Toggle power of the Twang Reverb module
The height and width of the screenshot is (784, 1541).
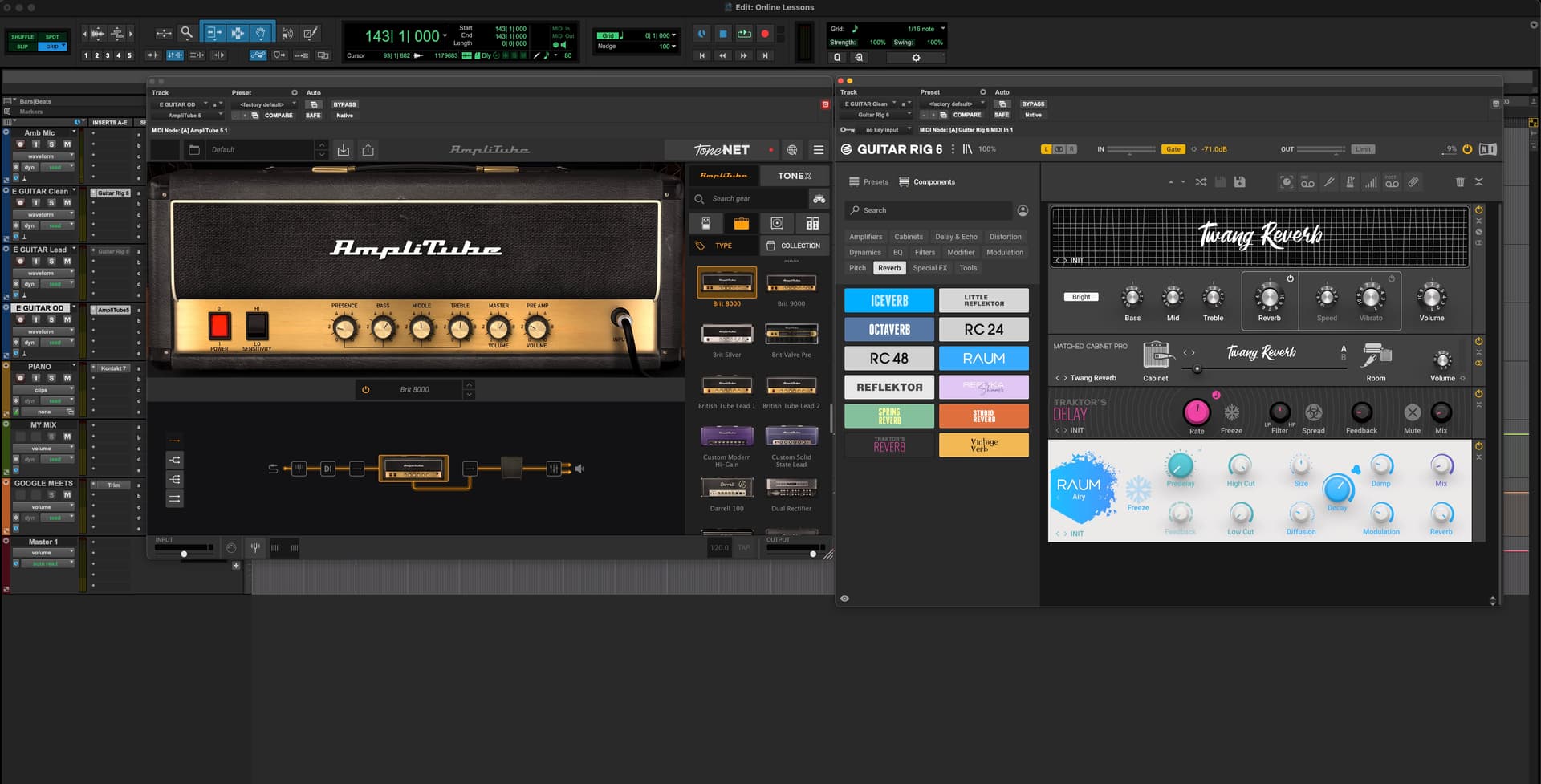[x=1478, y=209]
